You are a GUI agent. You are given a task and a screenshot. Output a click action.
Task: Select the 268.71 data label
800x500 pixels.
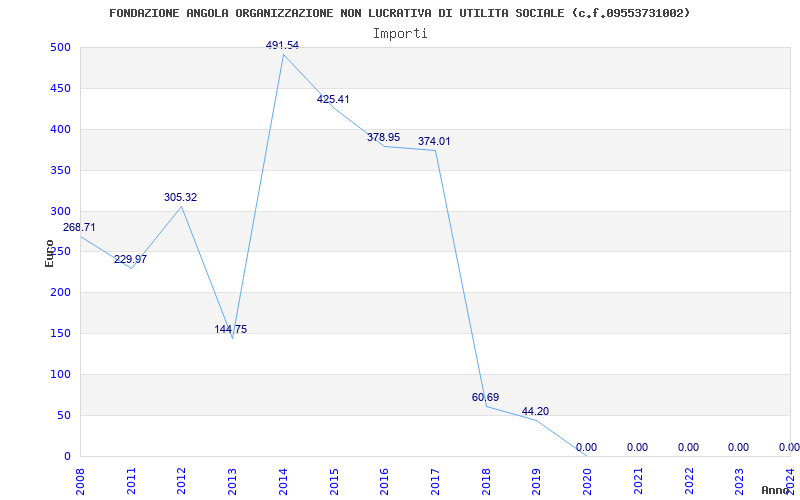click(x=79, y=227)
